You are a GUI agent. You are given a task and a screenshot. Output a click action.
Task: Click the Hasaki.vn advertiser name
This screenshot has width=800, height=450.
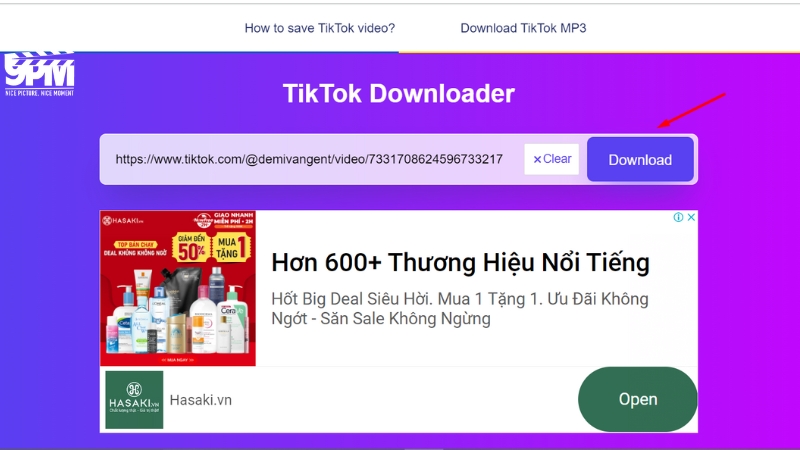[x=201, y=400]
